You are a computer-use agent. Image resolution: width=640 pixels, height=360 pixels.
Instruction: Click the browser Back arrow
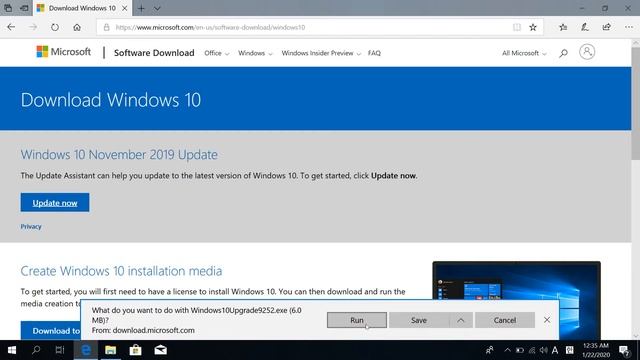tap(11, 27)
